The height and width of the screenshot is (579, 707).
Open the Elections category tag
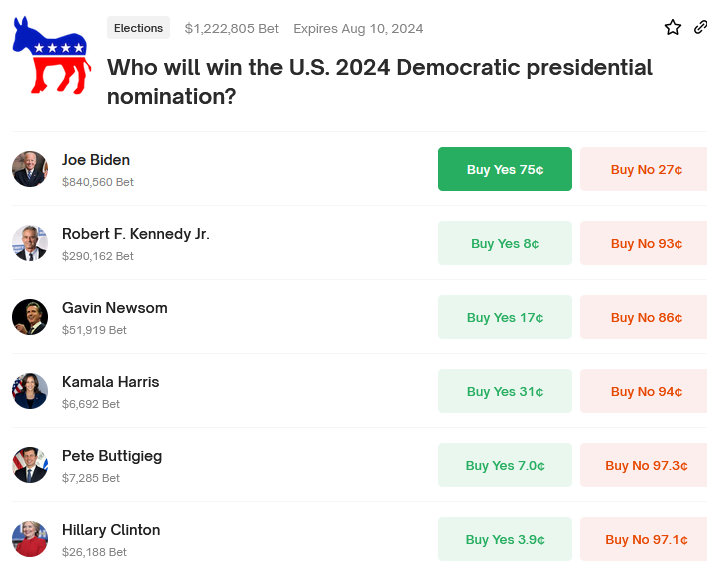pos(138,28)
